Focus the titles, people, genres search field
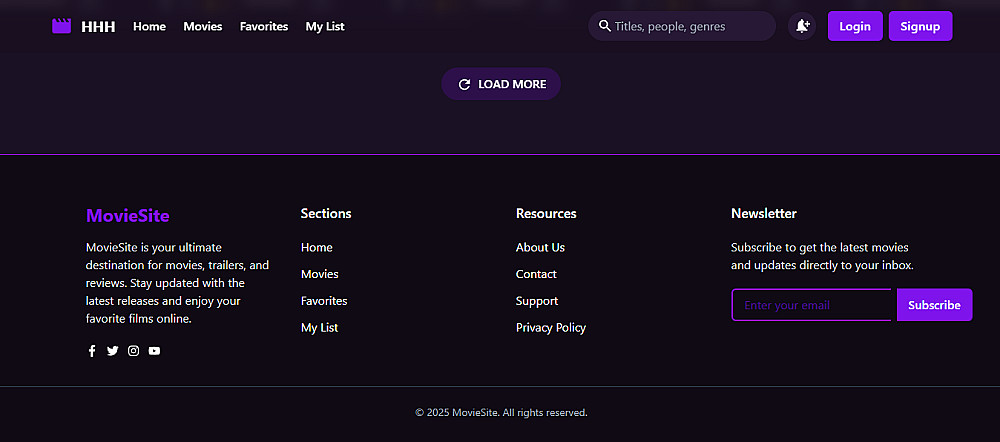The image size is (1000, 442). tap(690, 26)
